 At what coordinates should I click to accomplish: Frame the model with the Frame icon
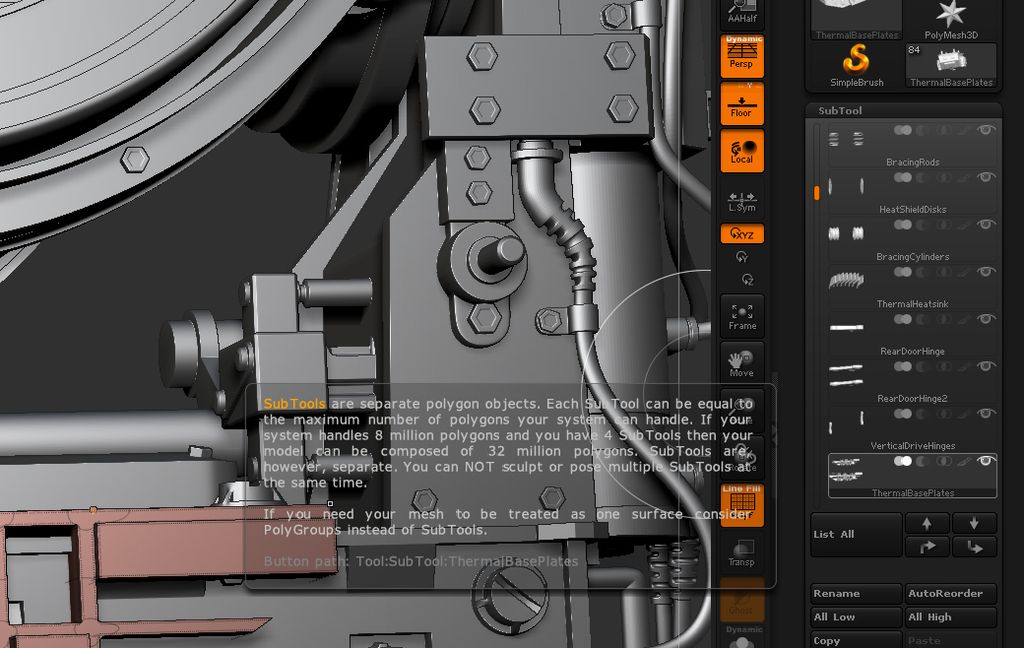point(741,315)
